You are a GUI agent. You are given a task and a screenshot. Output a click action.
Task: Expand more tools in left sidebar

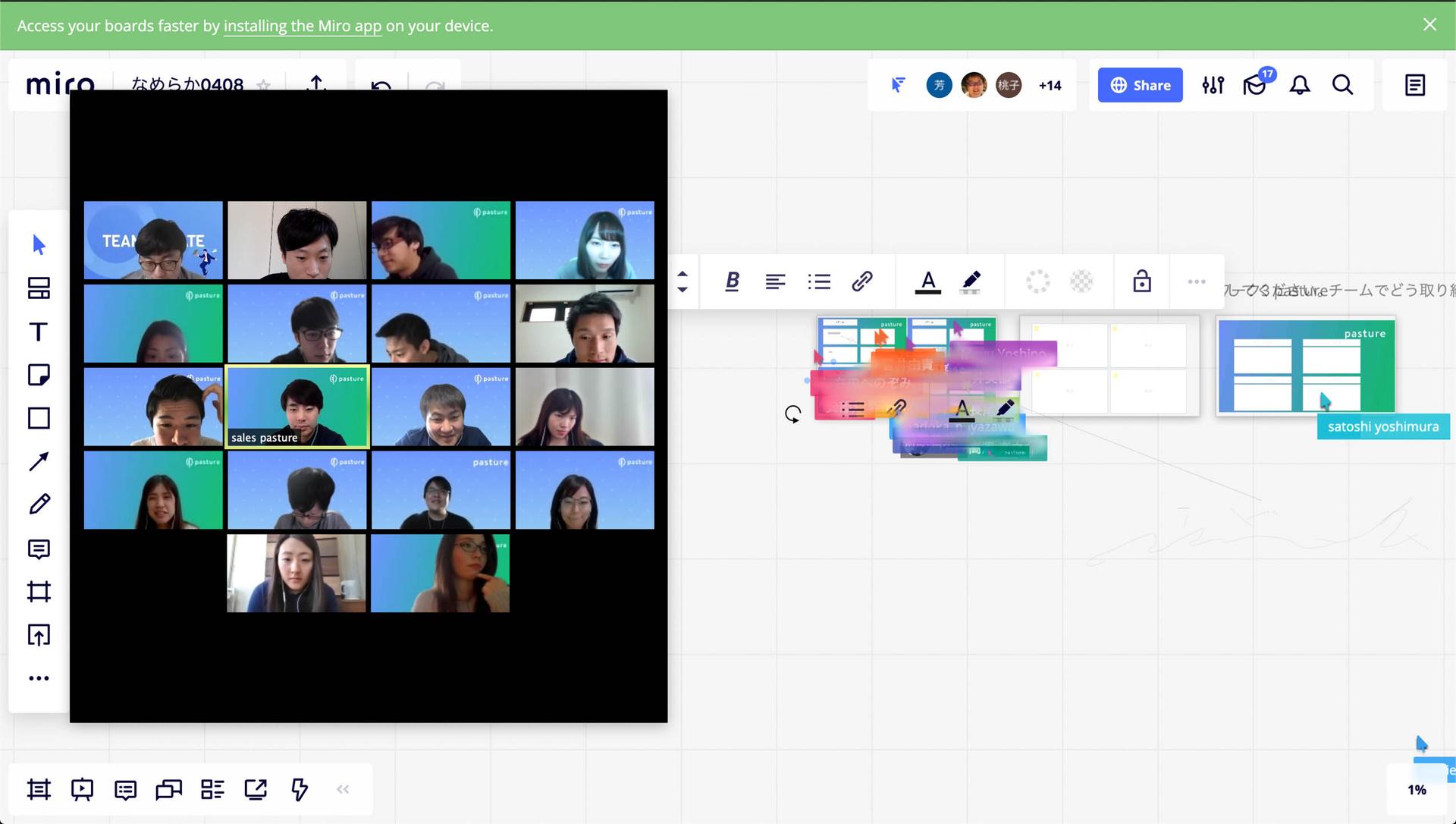pos(39,678)
